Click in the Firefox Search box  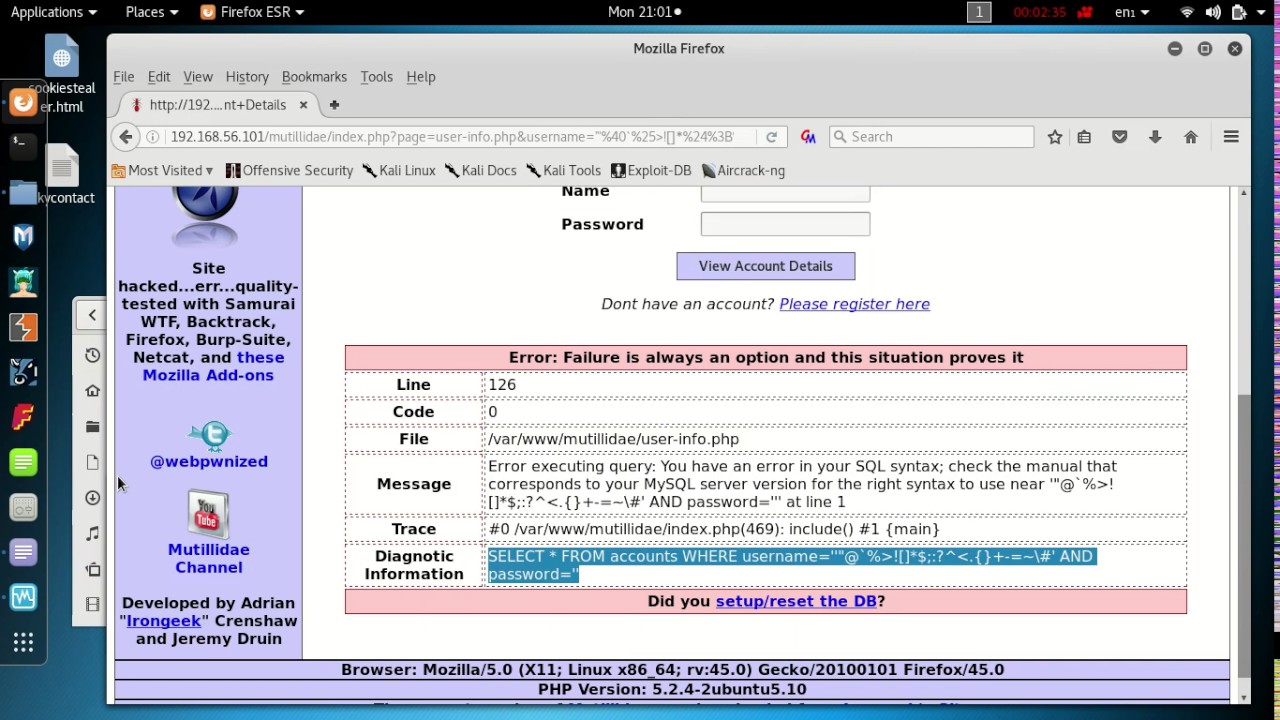click(931, 137)
